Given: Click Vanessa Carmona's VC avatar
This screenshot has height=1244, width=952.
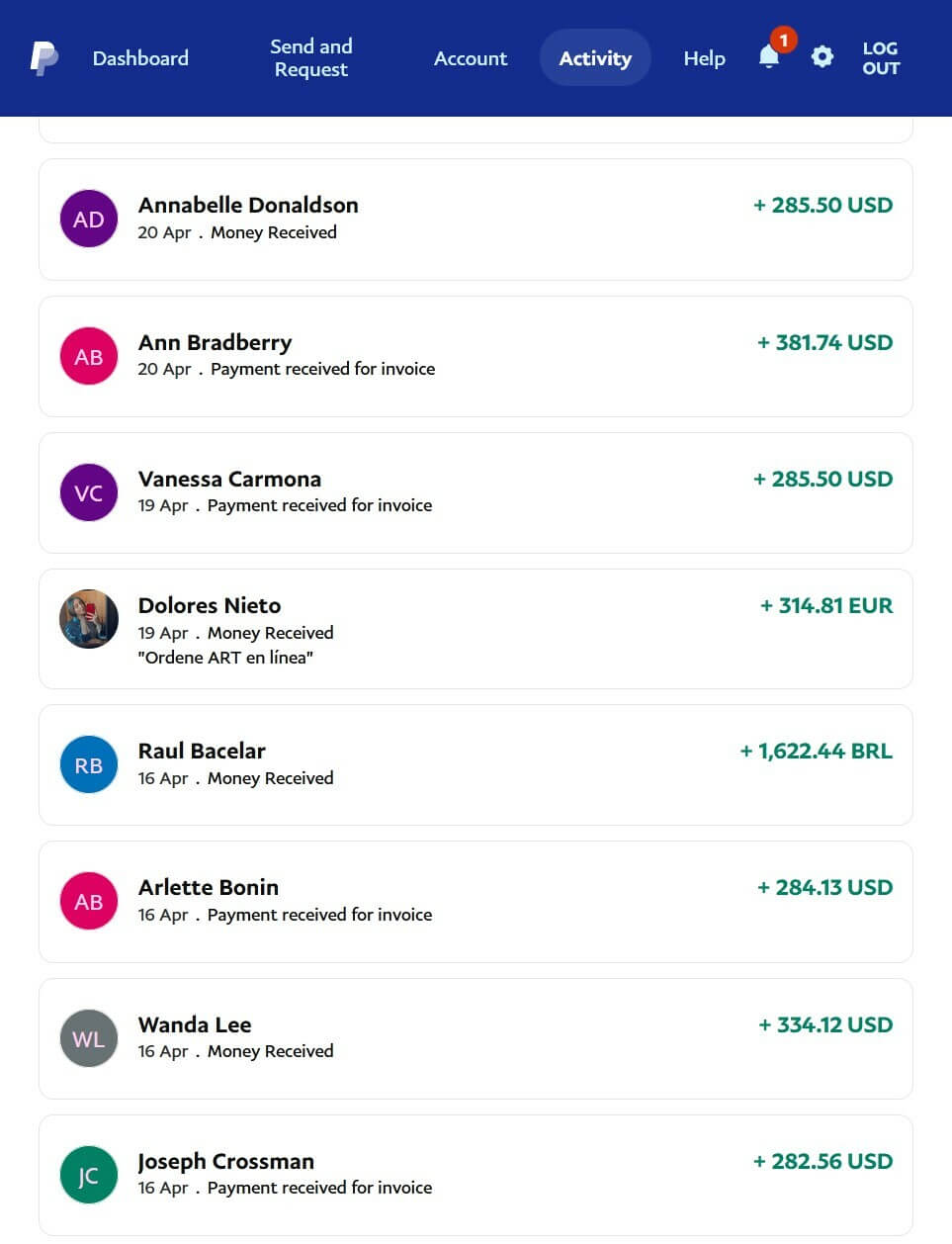Looking at the screenshot, I should [89, 492].
